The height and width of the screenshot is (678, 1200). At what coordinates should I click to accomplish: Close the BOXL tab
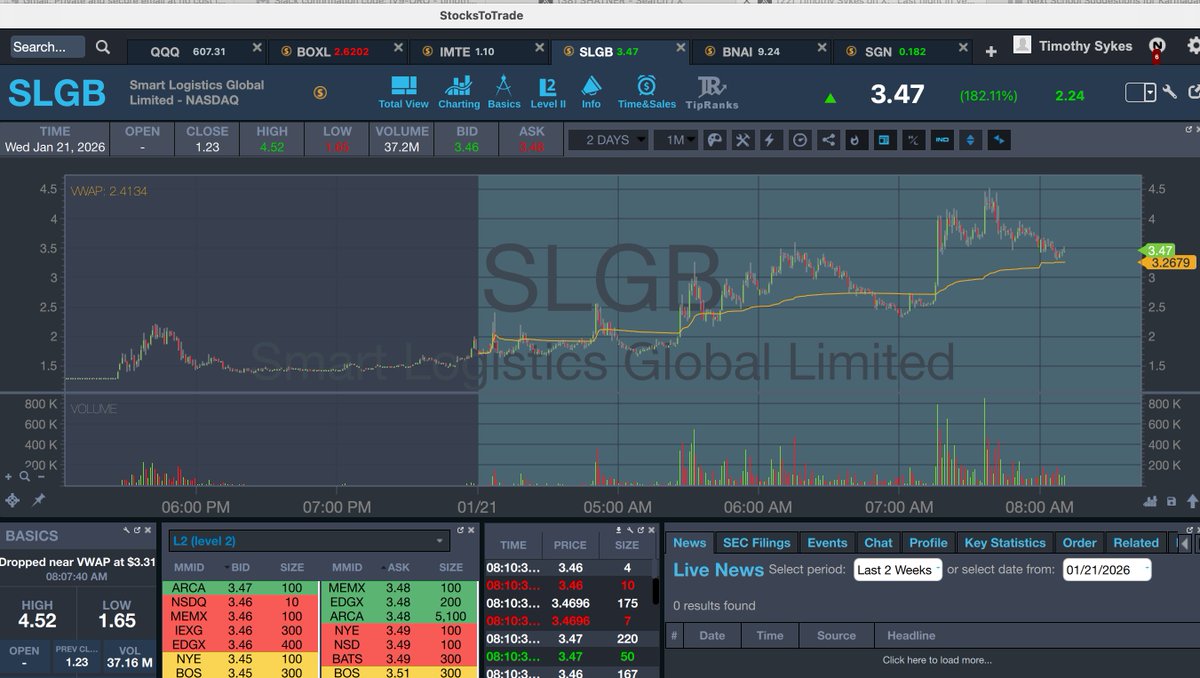[399, 48]
